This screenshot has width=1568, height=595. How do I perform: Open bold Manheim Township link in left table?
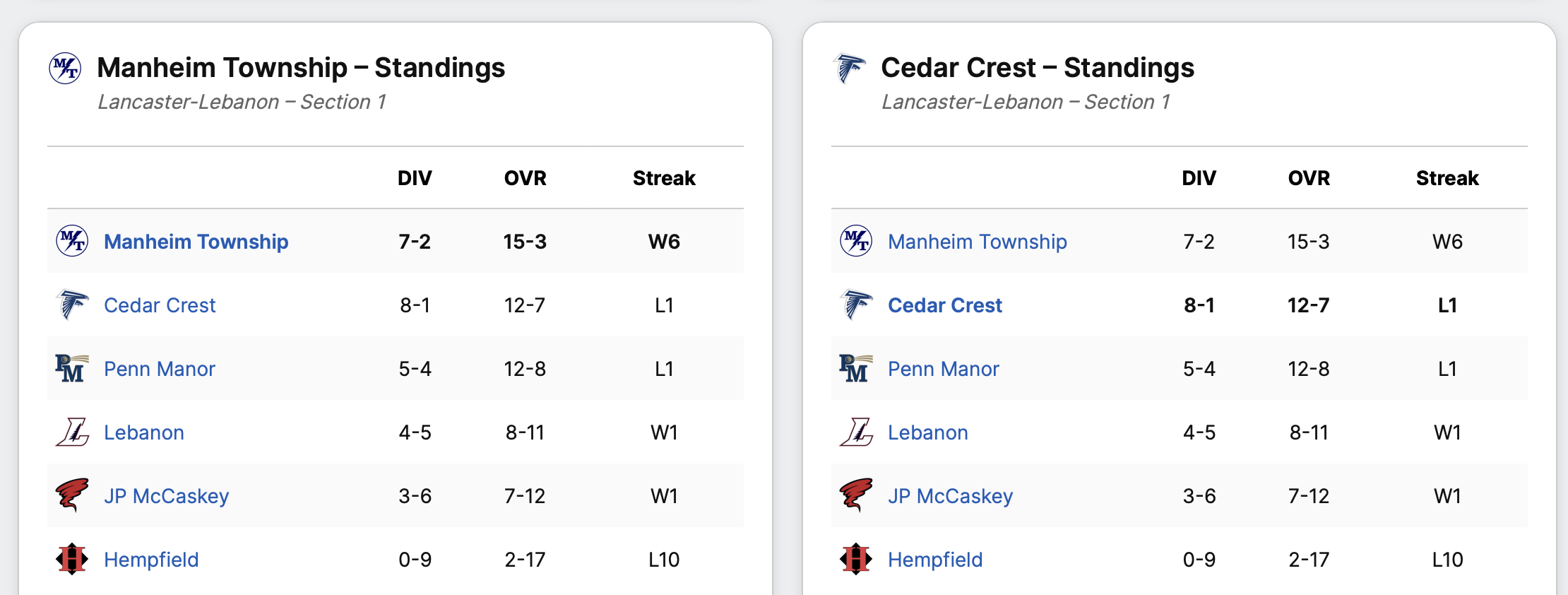(196, 242)
